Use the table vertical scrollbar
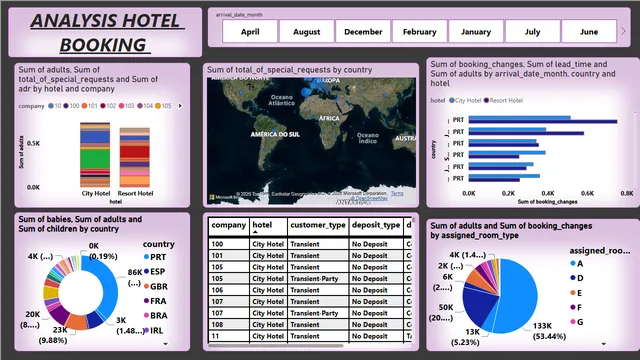 413,220
